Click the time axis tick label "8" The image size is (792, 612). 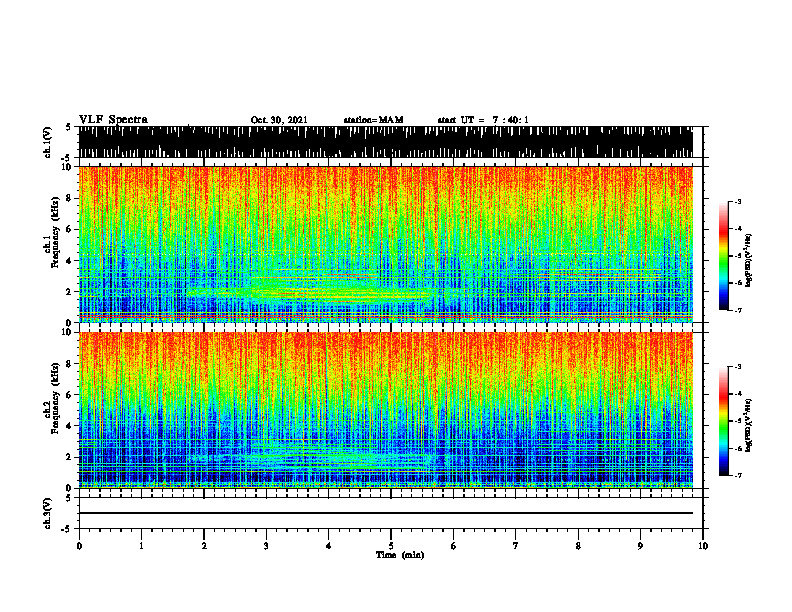click(578, 546)
